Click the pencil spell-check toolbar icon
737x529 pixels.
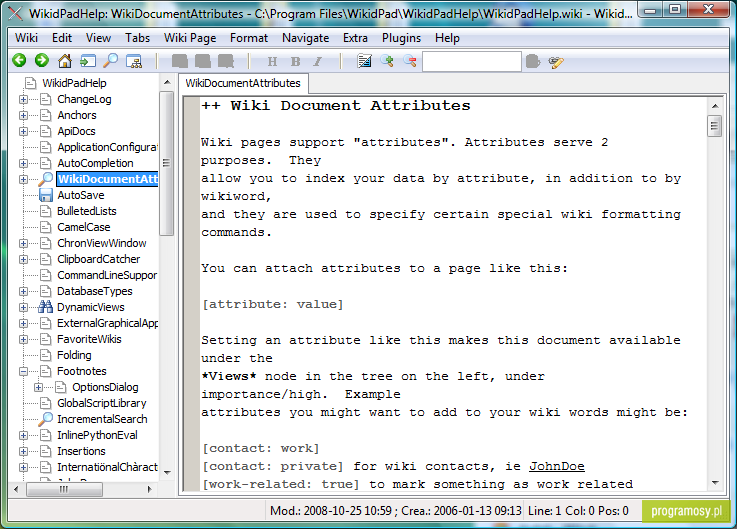coord(556,62)
